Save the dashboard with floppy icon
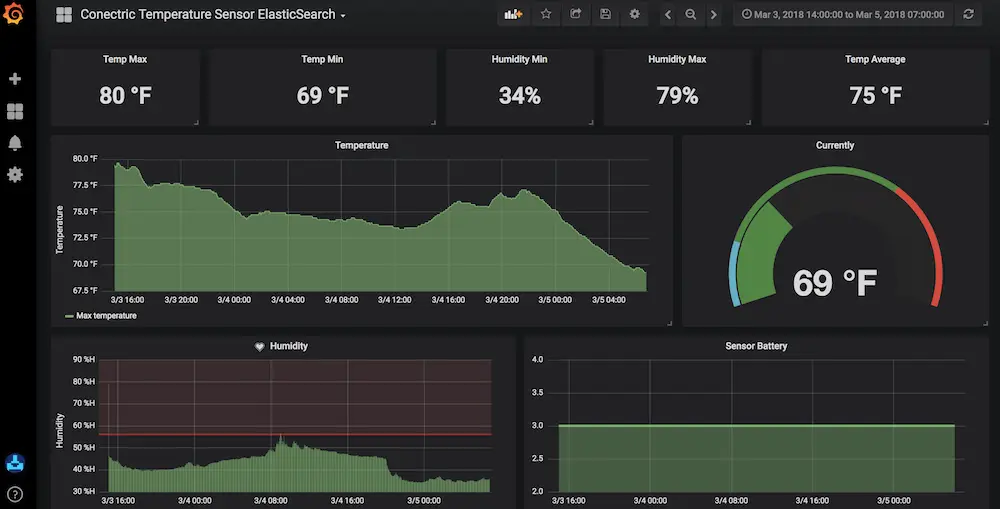 605,14
